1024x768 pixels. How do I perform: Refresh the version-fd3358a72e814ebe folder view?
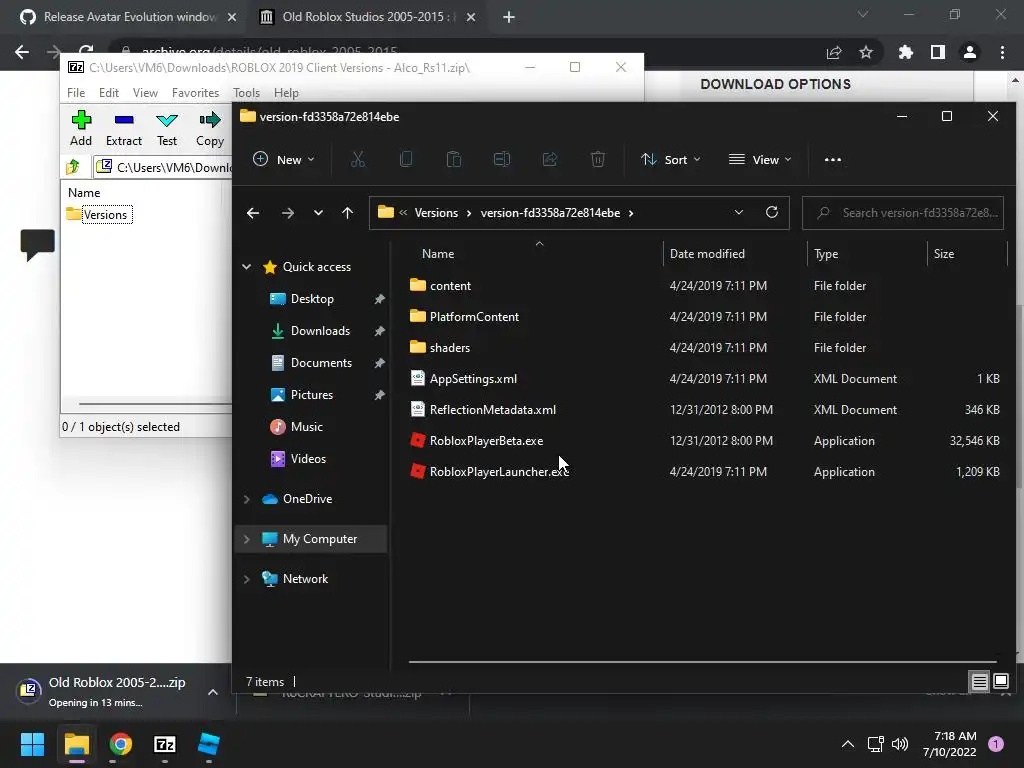[772, 212]
